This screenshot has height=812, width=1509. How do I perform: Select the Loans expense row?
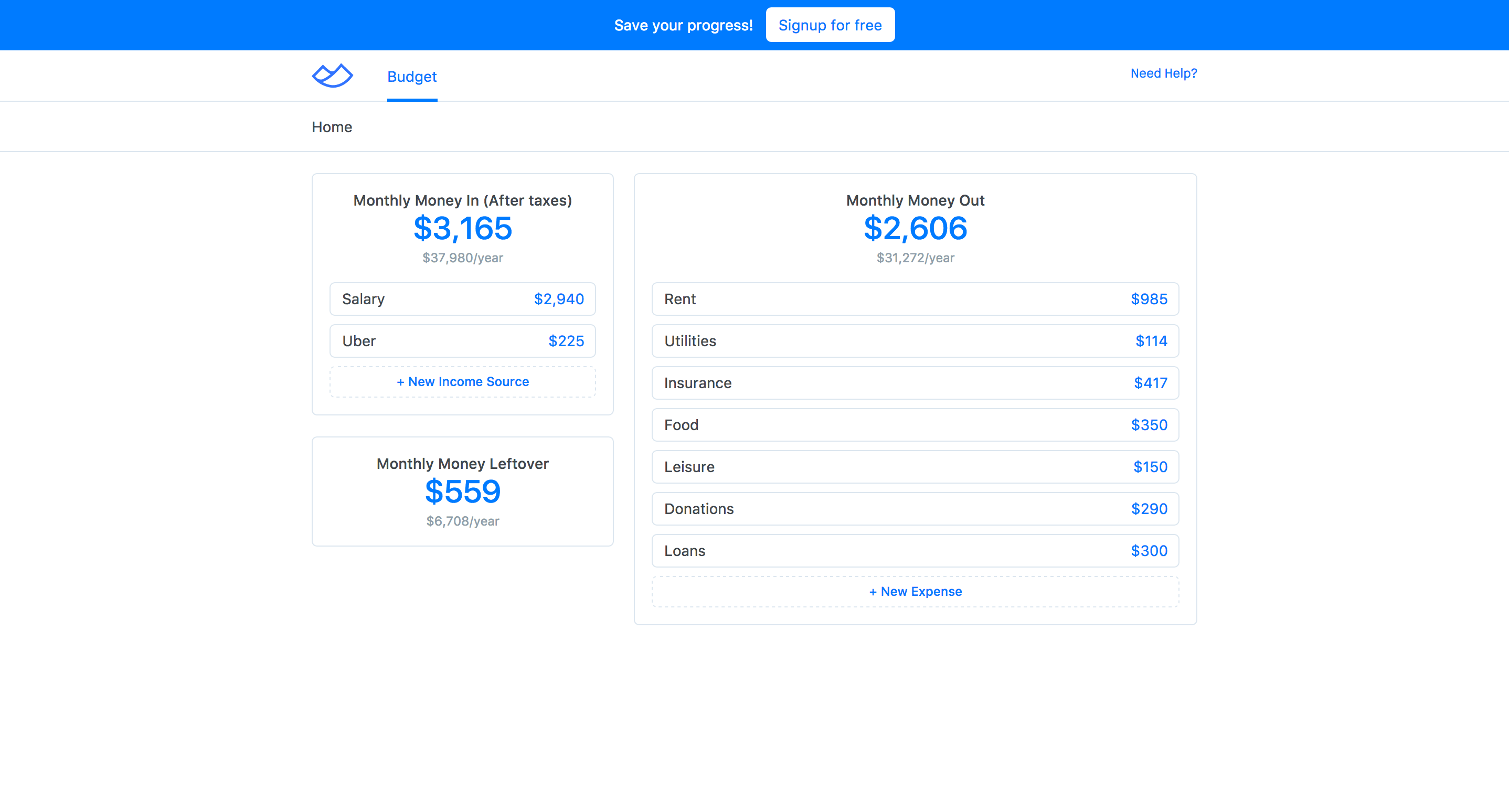pyautogui.click(x=915, y=551)
